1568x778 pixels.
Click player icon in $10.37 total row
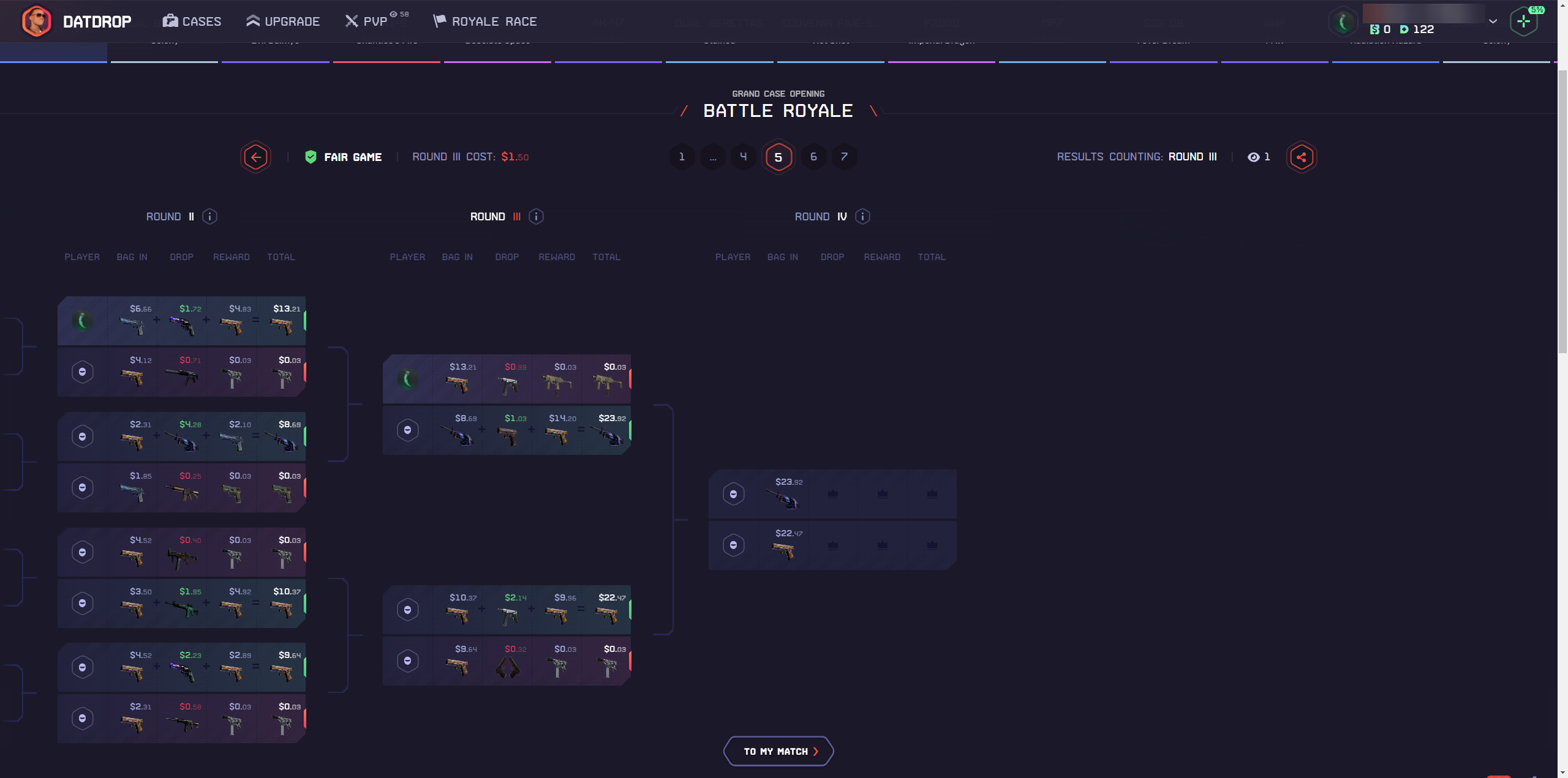pos(82,604)
